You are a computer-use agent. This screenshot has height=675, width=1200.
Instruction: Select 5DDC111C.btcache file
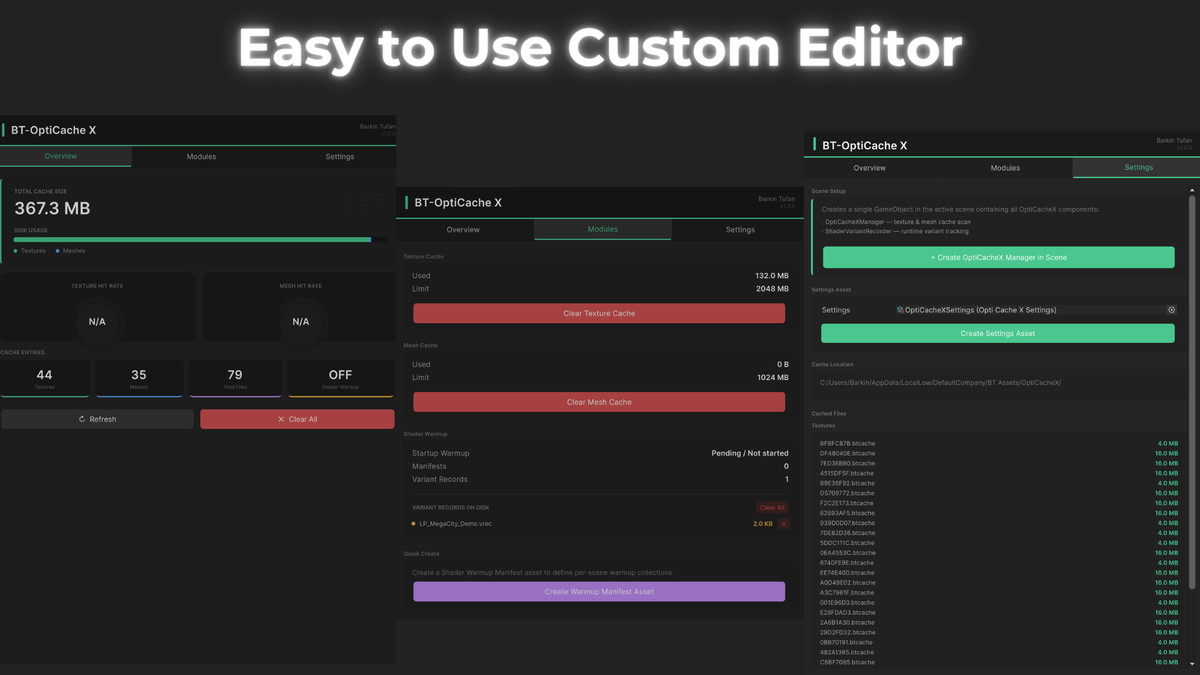pos(848,543)
